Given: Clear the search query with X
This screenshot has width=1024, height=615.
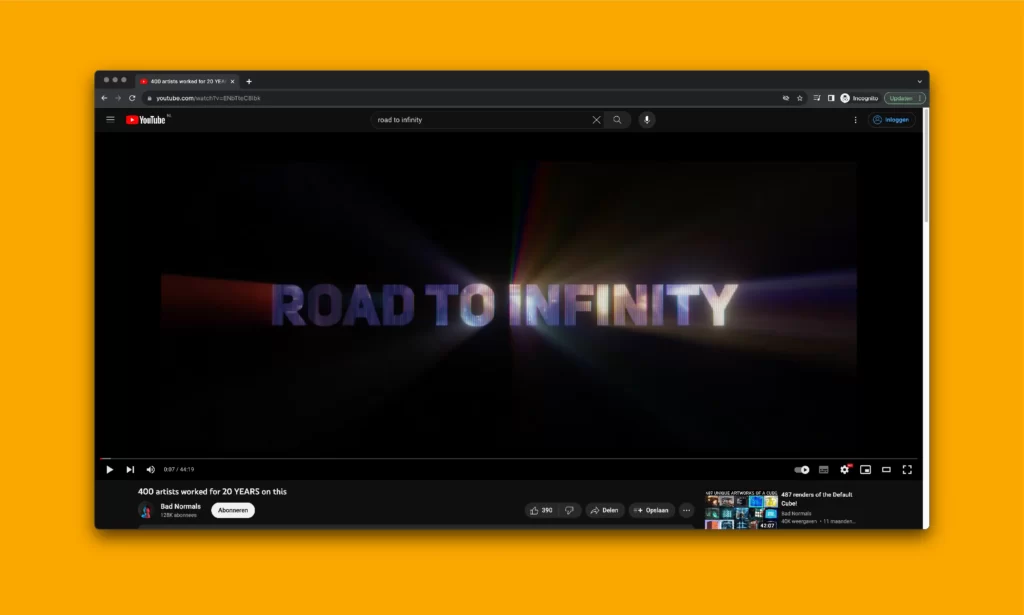Looking at the screenshot, I should [596, 119].
